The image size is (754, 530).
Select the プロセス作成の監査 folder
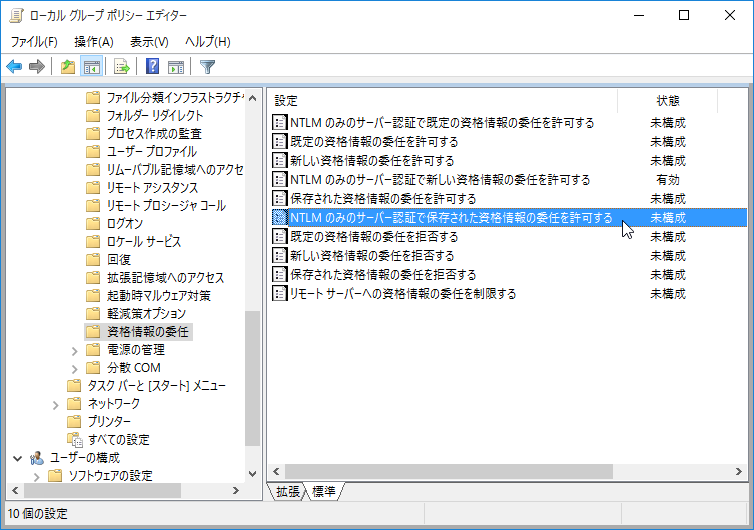click(x=144, y=134)
